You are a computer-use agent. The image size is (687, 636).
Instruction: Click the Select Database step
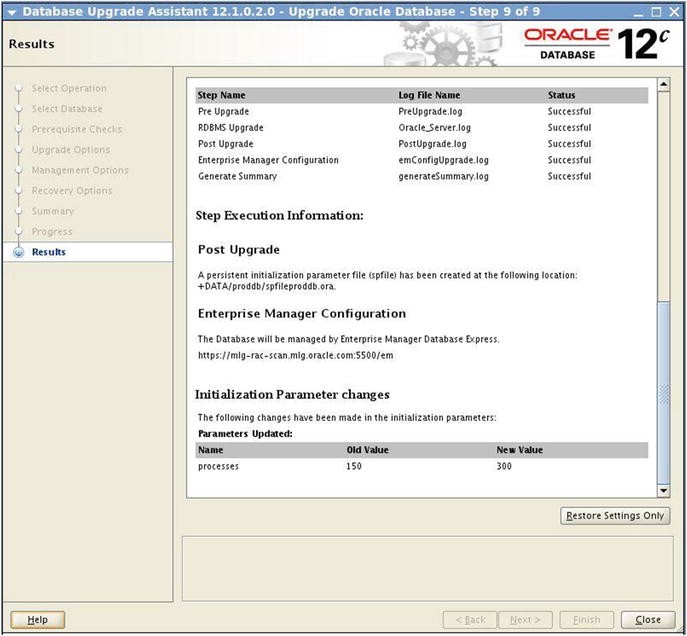tap(67, 109)
